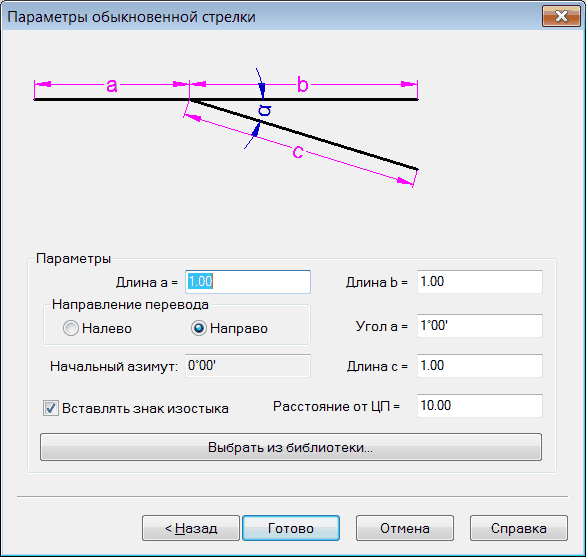Close the switch parameters dialog
The image size is (586, 557).
(x=561, y=16)
